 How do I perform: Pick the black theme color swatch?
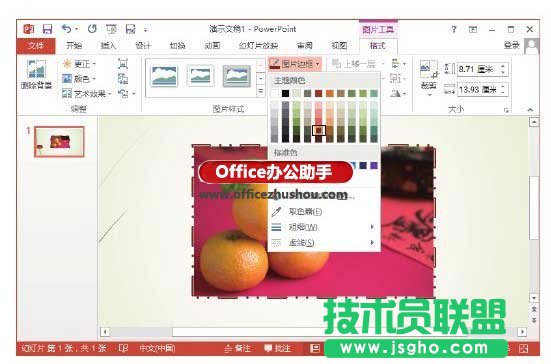click(x=285, y=93)
